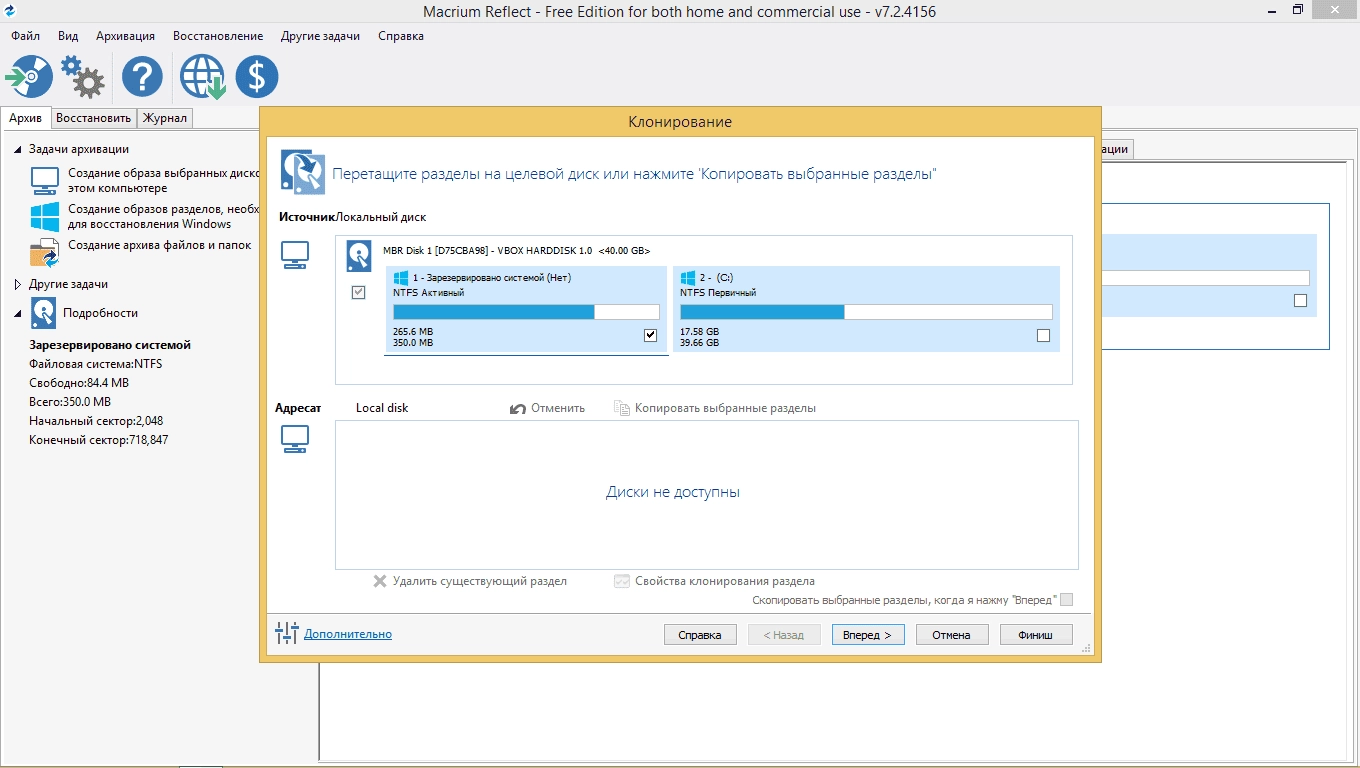Toggle the whole MBR Disk 1 checkbox
1360x768 pixels.
pyautogui.click(x=359, y=292)
